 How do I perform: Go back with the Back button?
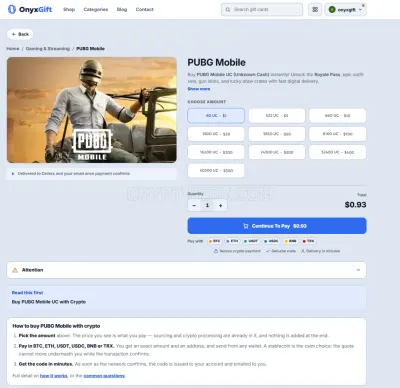[20, 34]
